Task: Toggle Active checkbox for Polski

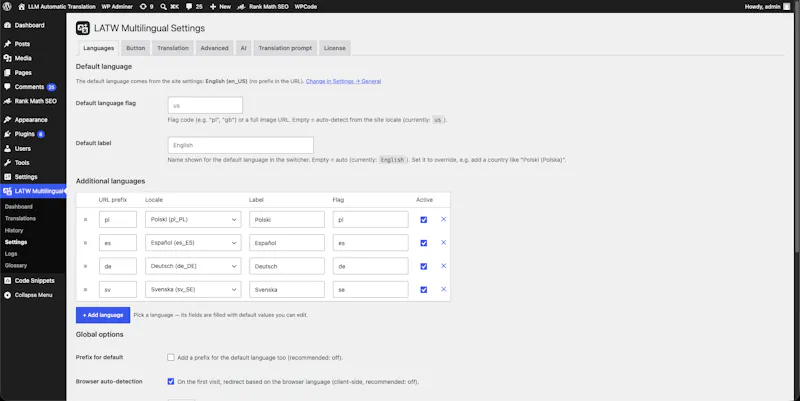Action: [423, 220]
